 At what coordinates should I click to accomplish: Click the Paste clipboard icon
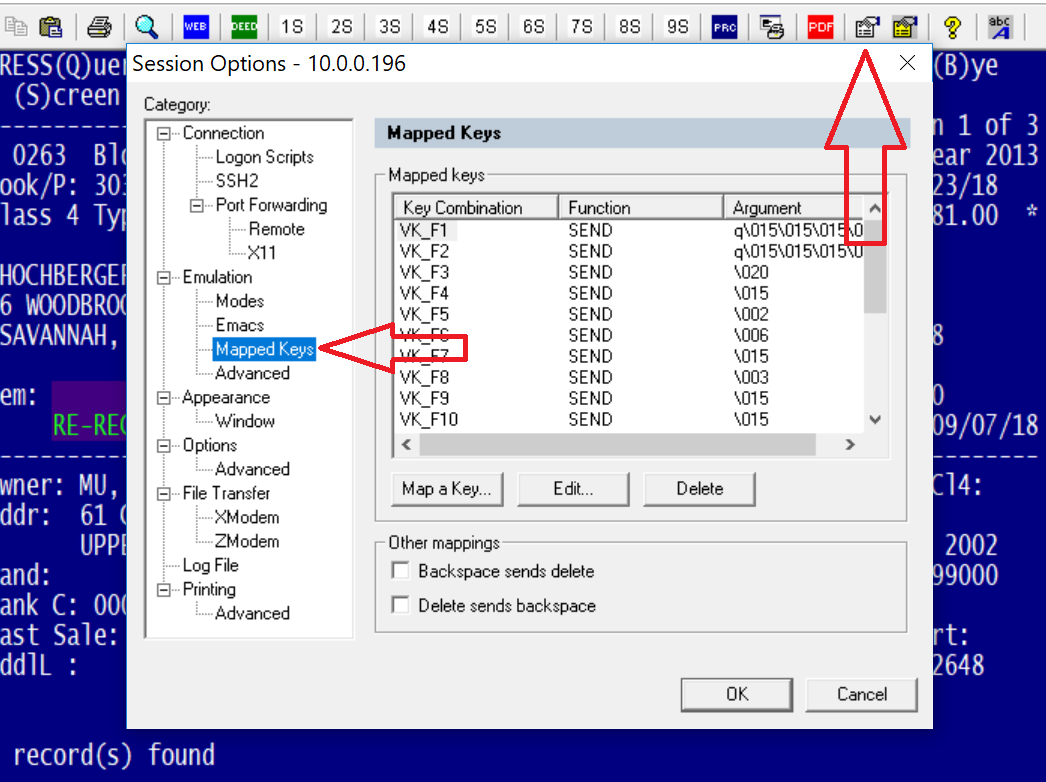pos(51,27)
